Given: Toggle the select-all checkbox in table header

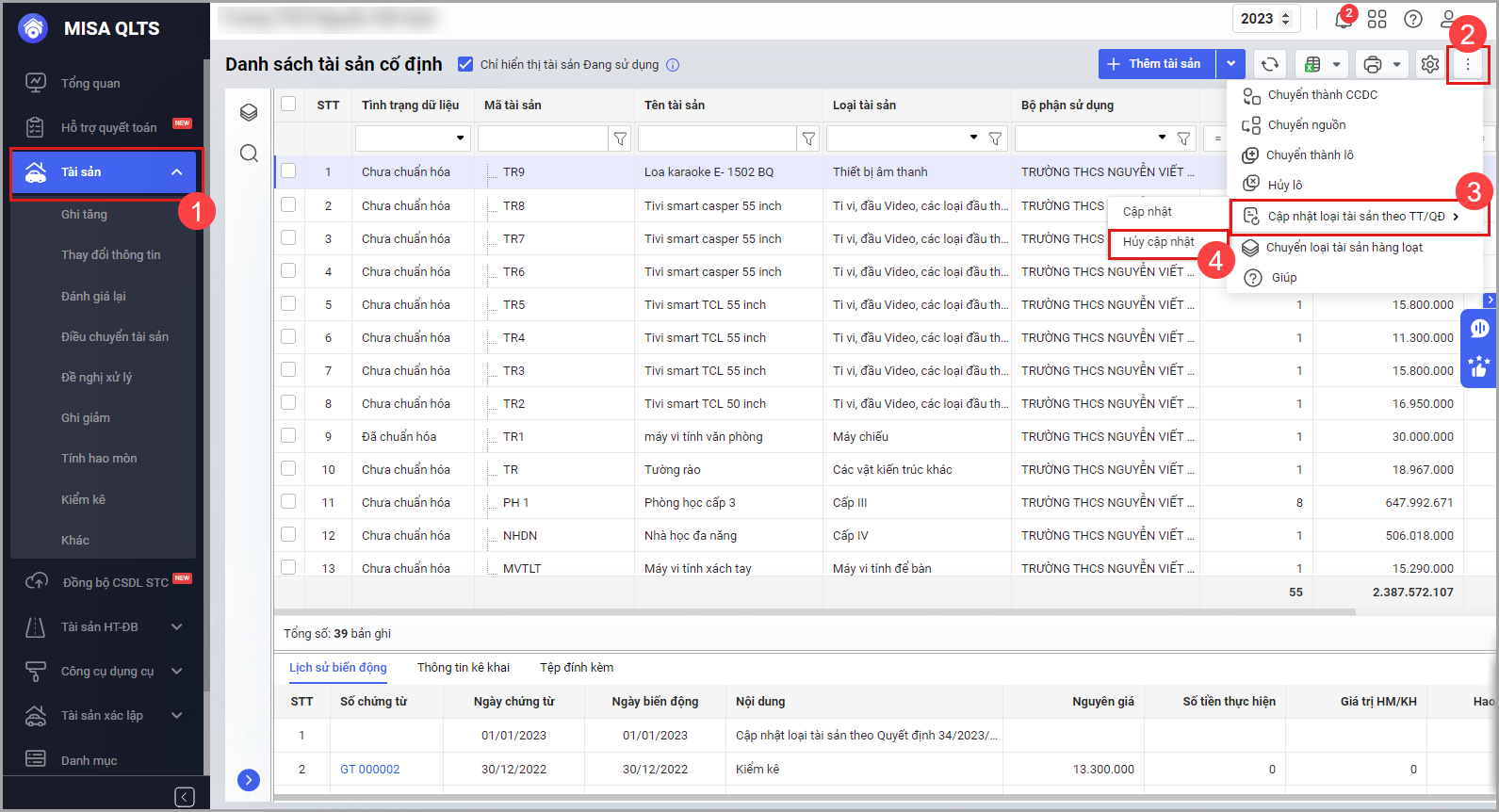Looking at the screenshot, I should coord(288,105).
